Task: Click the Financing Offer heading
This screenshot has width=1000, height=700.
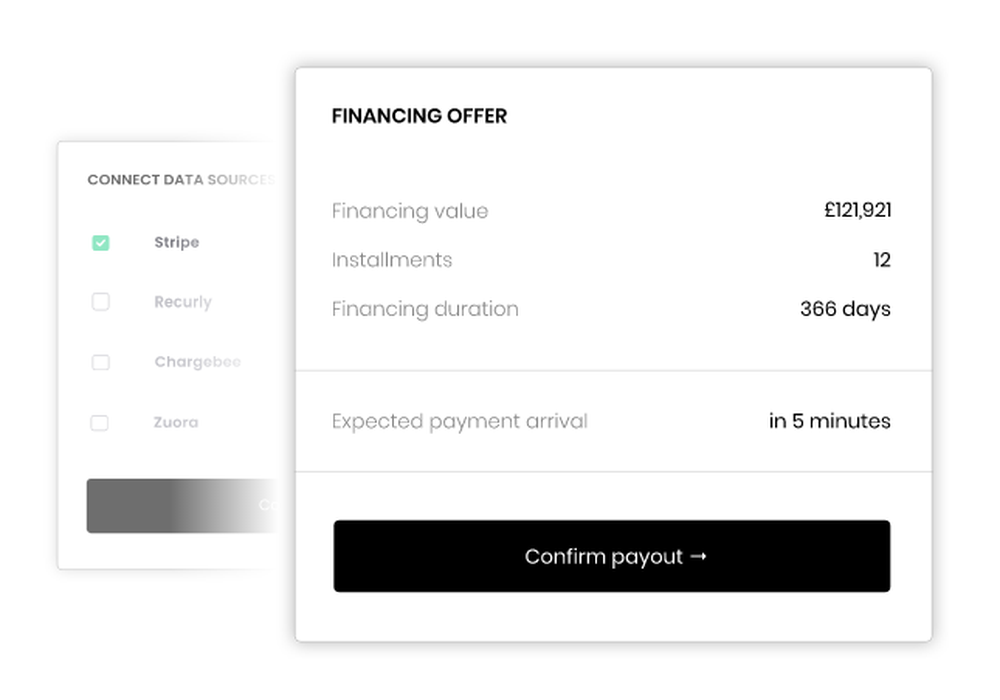Action: tap(419, 116)
